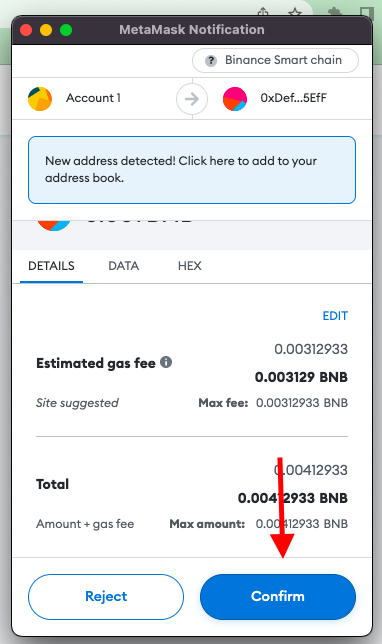382x644 pixels.
Task: Reject the transaction
Action: 106,596
